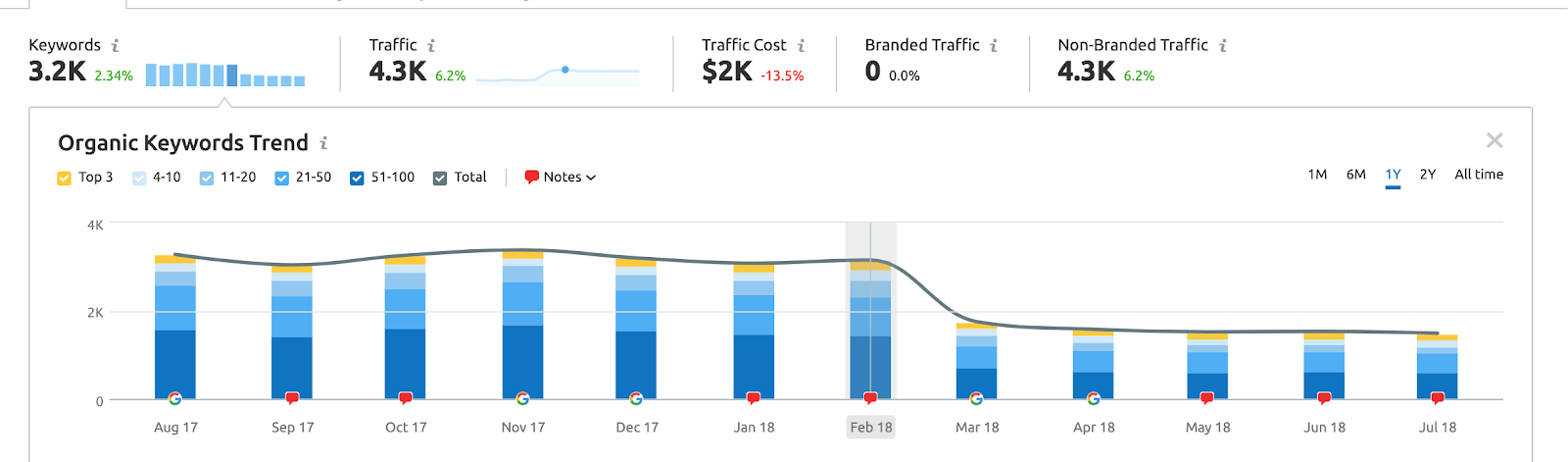Click the Keywords mini bar chart

[225, 75]
